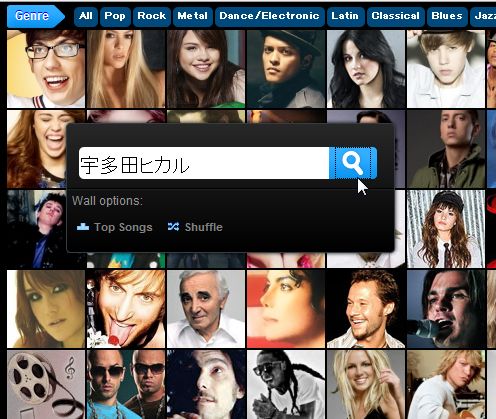Image resolution: width=496 pixels, height=419 pixels.
Task: Select the All genre tab
Action: click(x=86, y=16)
